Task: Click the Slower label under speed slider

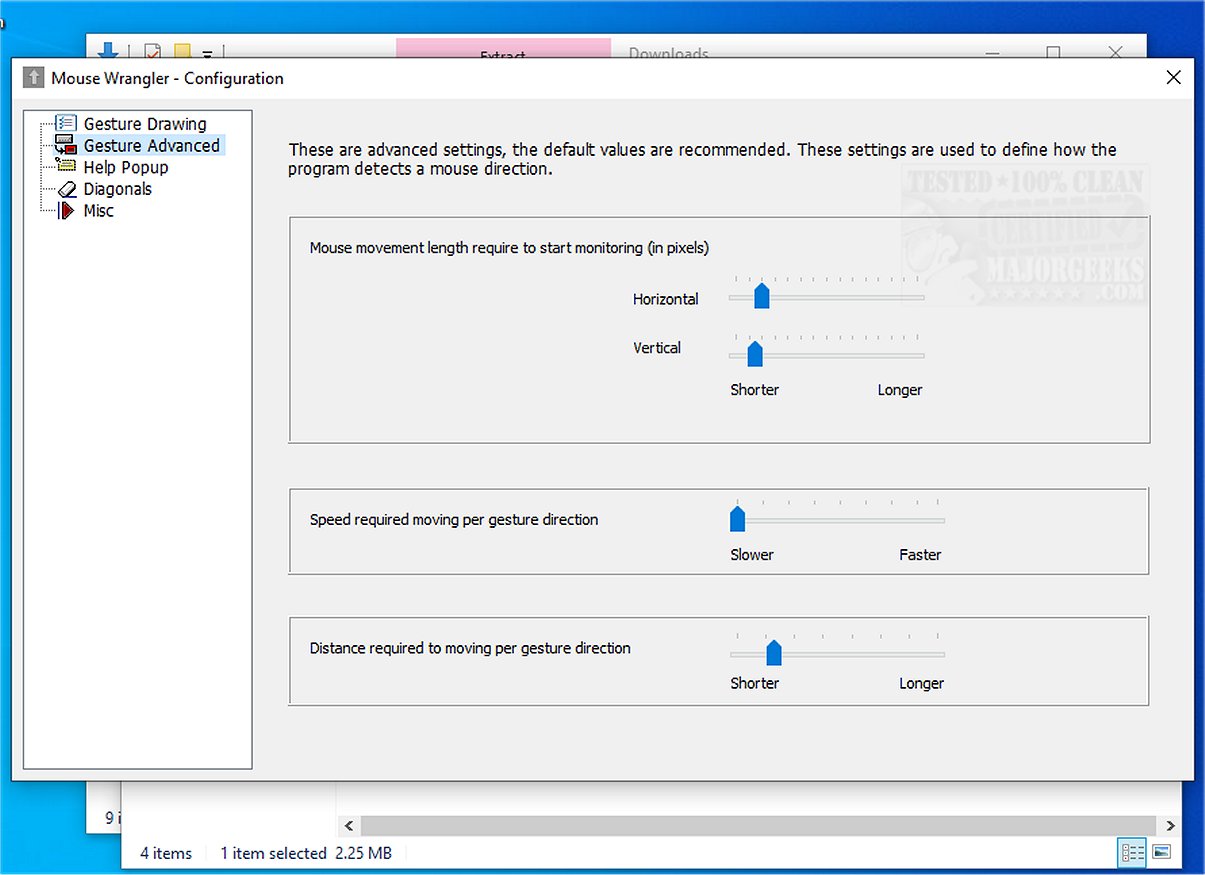Action: point(752,555)
